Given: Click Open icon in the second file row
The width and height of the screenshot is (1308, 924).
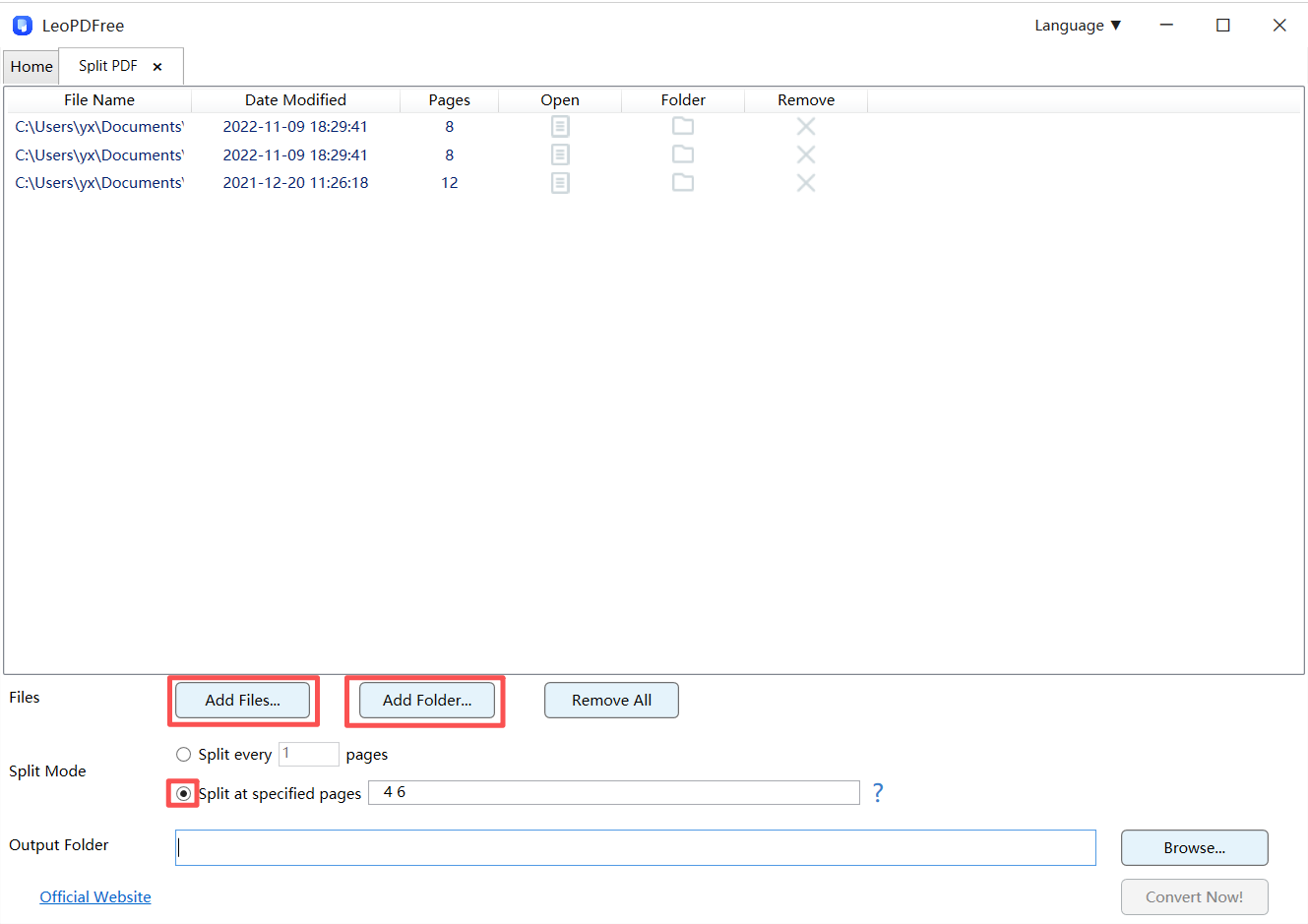Looking at the screenshot, I should tap(560, 154).
